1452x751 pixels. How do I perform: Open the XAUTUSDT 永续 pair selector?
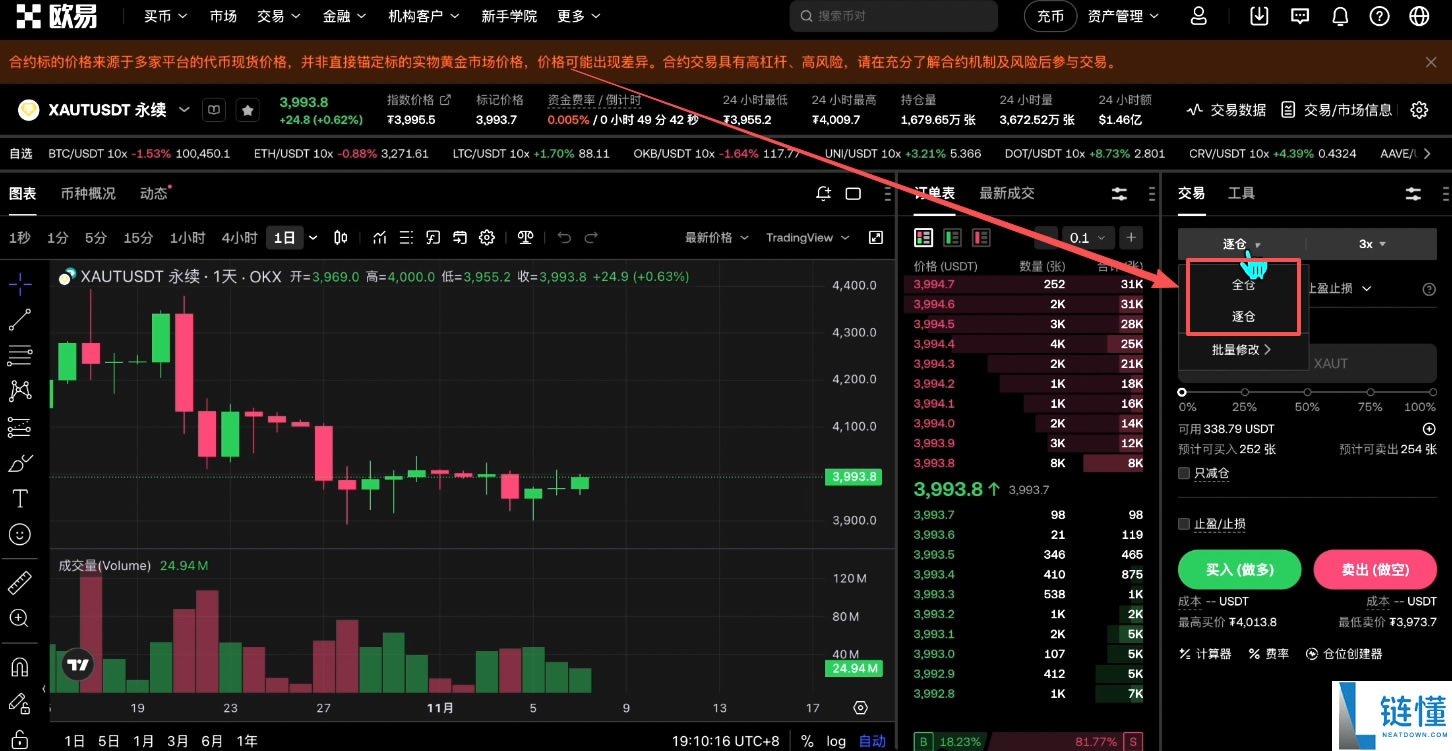[118, 110]
